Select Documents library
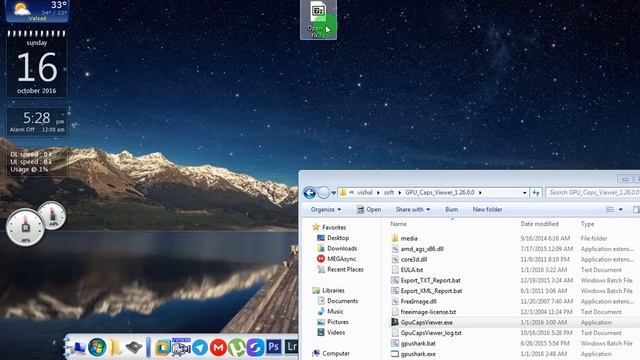 342,301
